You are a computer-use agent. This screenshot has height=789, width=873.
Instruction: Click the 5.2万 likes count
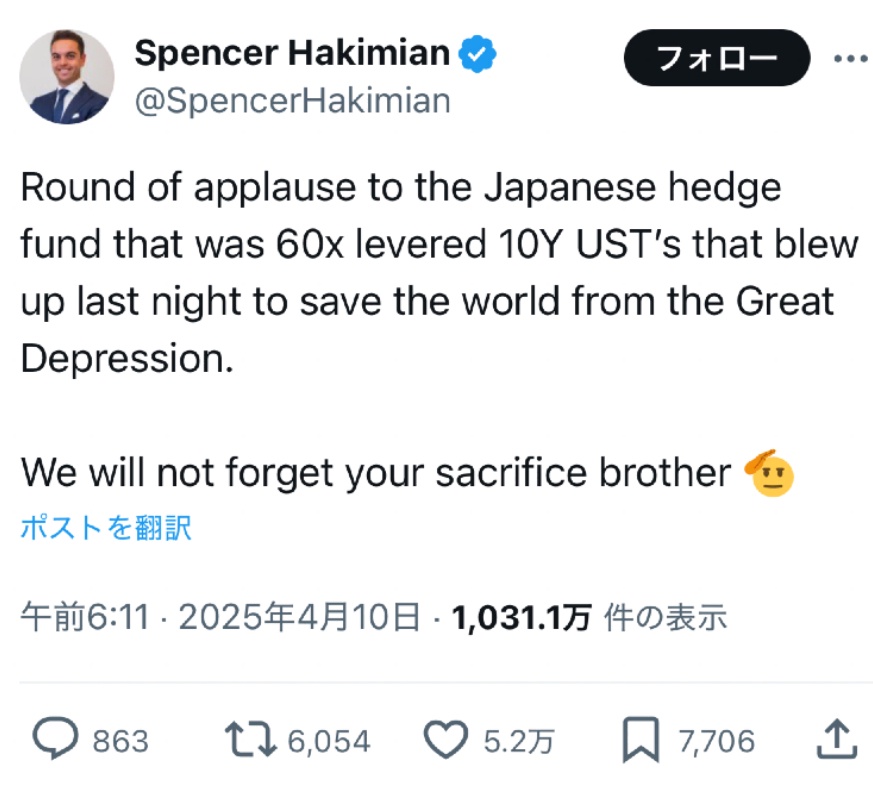point(519,741)
